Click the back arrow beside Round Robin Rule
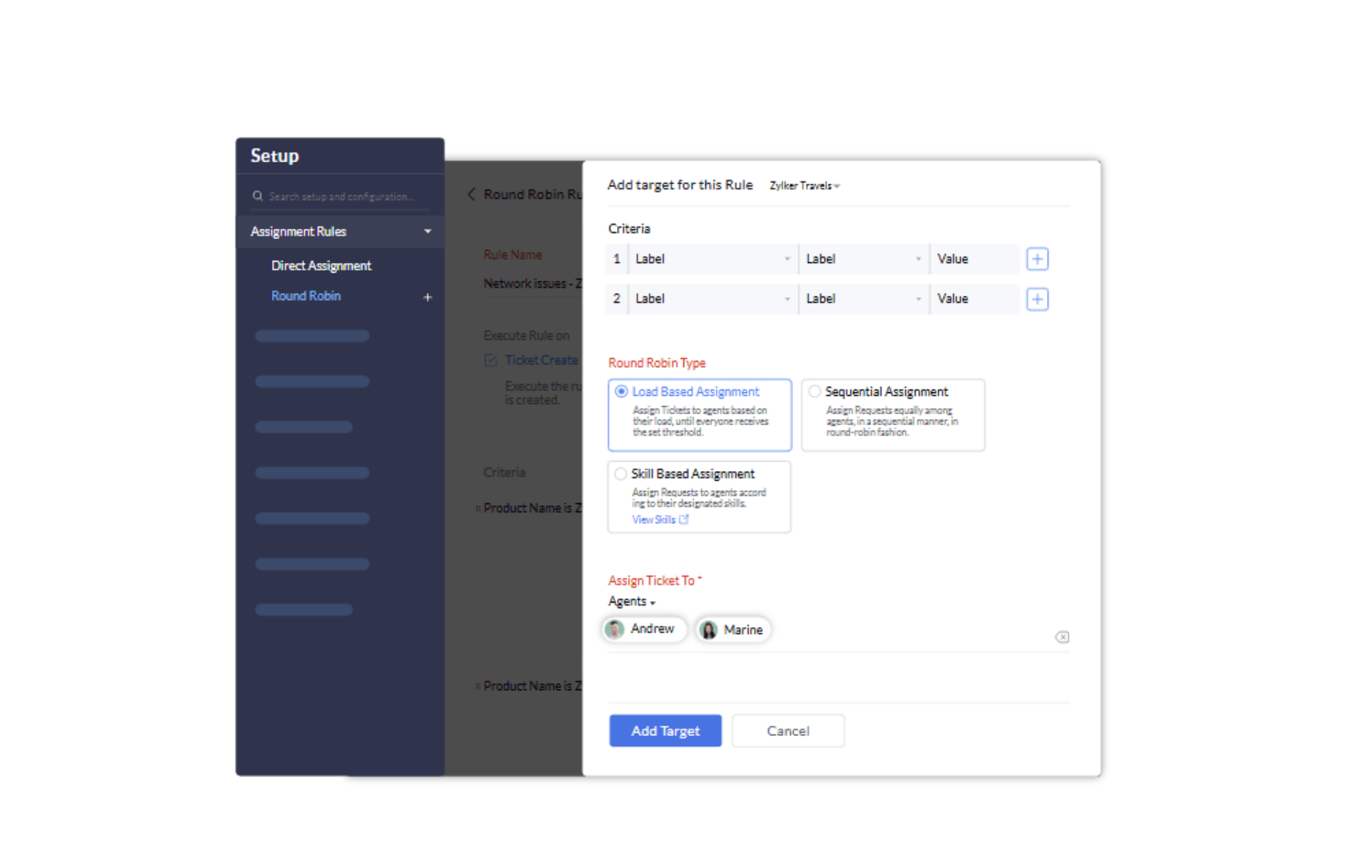The height and width of the screenshot is (868, 1372). point(471,194)
